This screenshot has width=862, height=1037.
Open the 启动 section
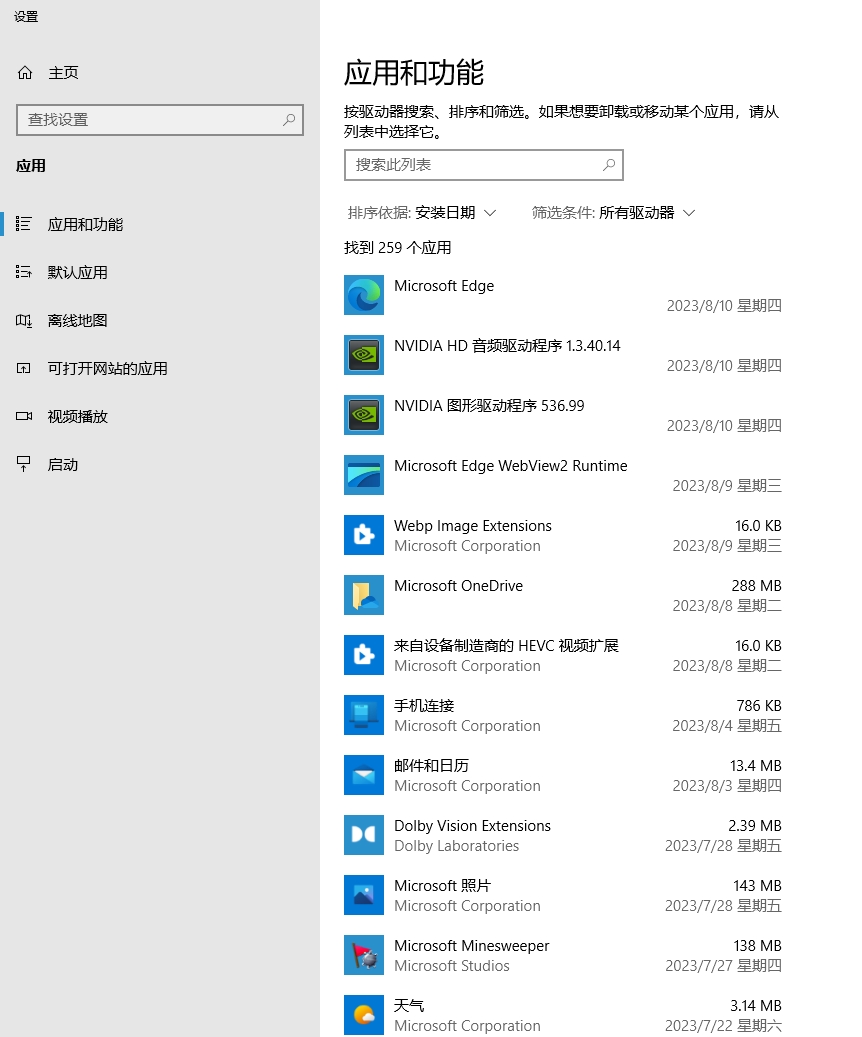pos(63,465)
